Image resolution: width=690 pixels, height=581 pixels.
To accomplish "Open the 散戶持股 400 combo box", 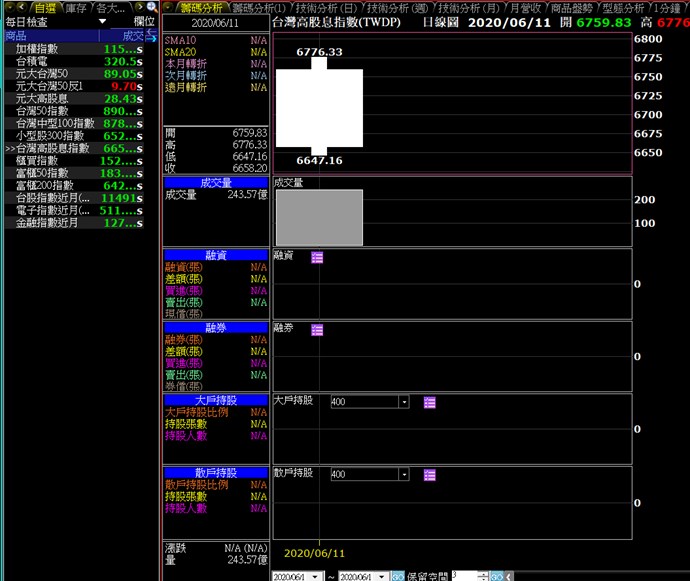I will coord(404,474).
